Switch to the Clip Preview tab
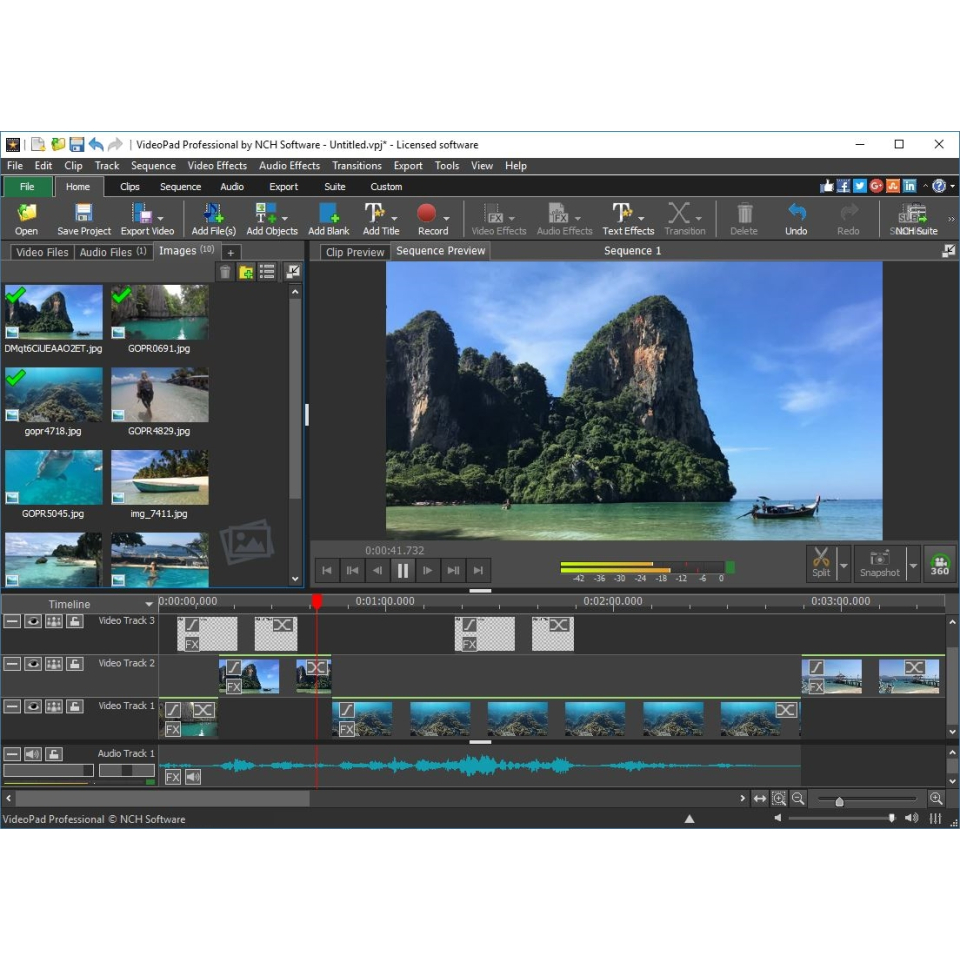The image size is (960, 960). 355,252
